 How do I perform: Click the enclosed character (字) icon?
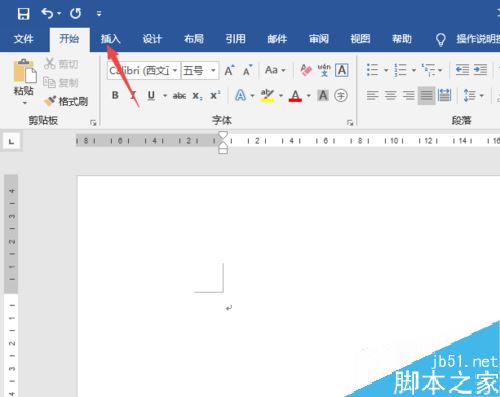coord(341,96)
